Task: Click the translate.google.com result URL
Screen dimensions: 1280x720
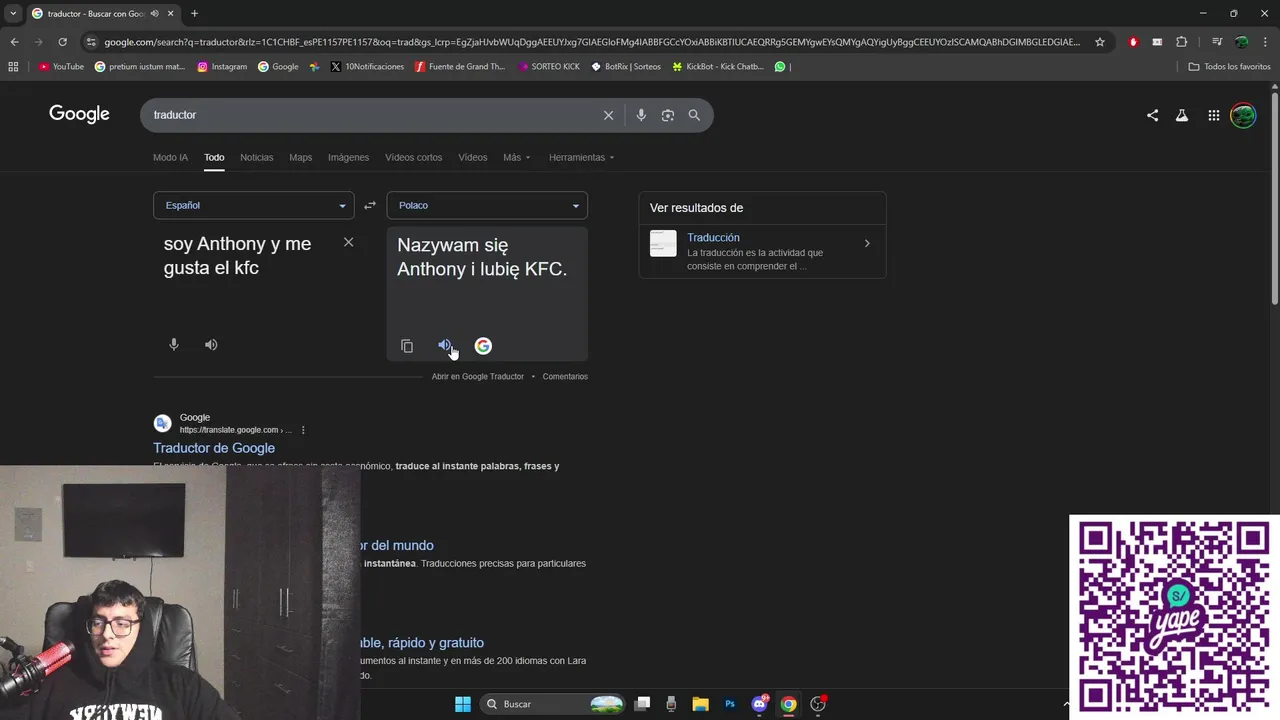Action: click(x=235, y=430)
